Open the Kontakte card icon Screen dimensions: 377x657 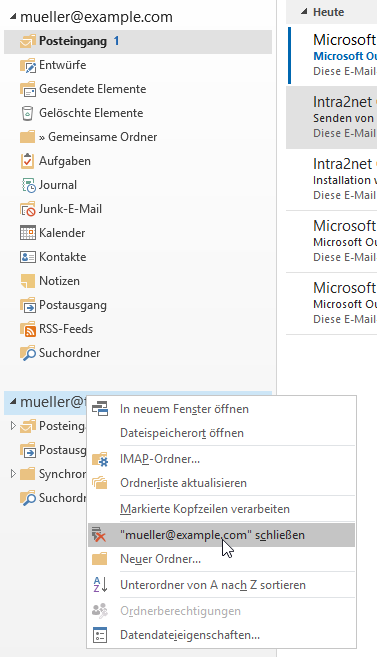28,257
